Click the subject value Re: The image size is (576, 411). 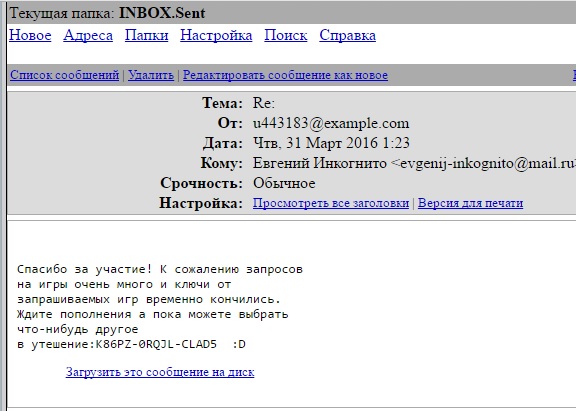264,103
